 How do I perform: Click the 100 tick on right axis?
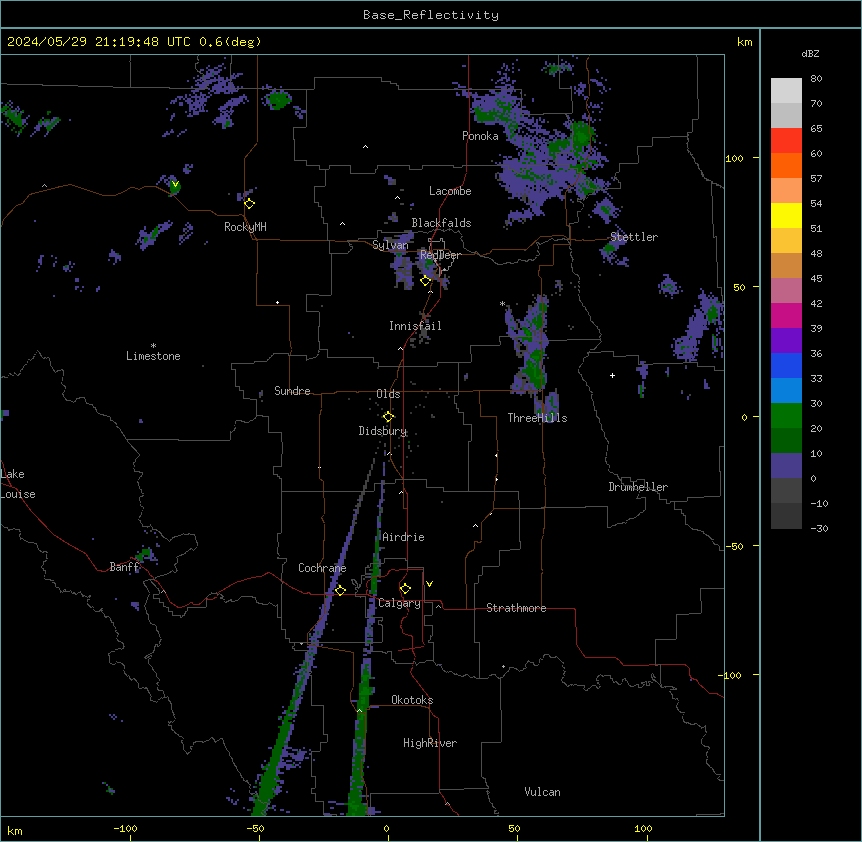point(734,158)
